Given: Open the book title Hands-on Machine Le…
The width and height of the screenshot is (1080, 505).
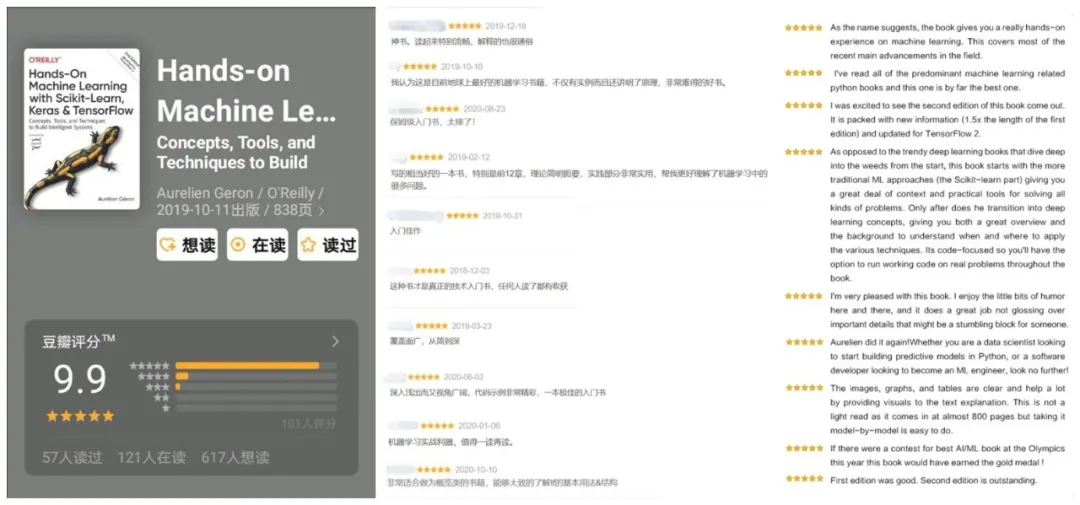Looking at the screenshot, I should (247, 91).
